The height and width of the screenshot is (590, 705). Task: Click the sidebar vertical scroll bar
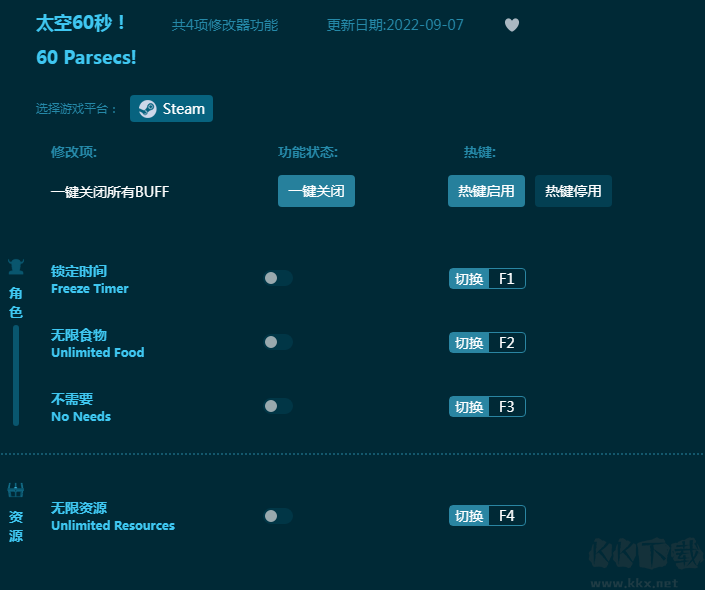tap(16, 375)
